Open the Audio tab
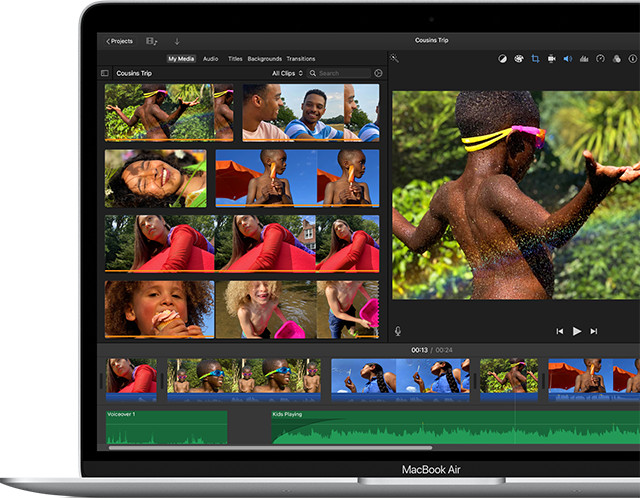Screen dimensions: 640x498 point(211,59)
